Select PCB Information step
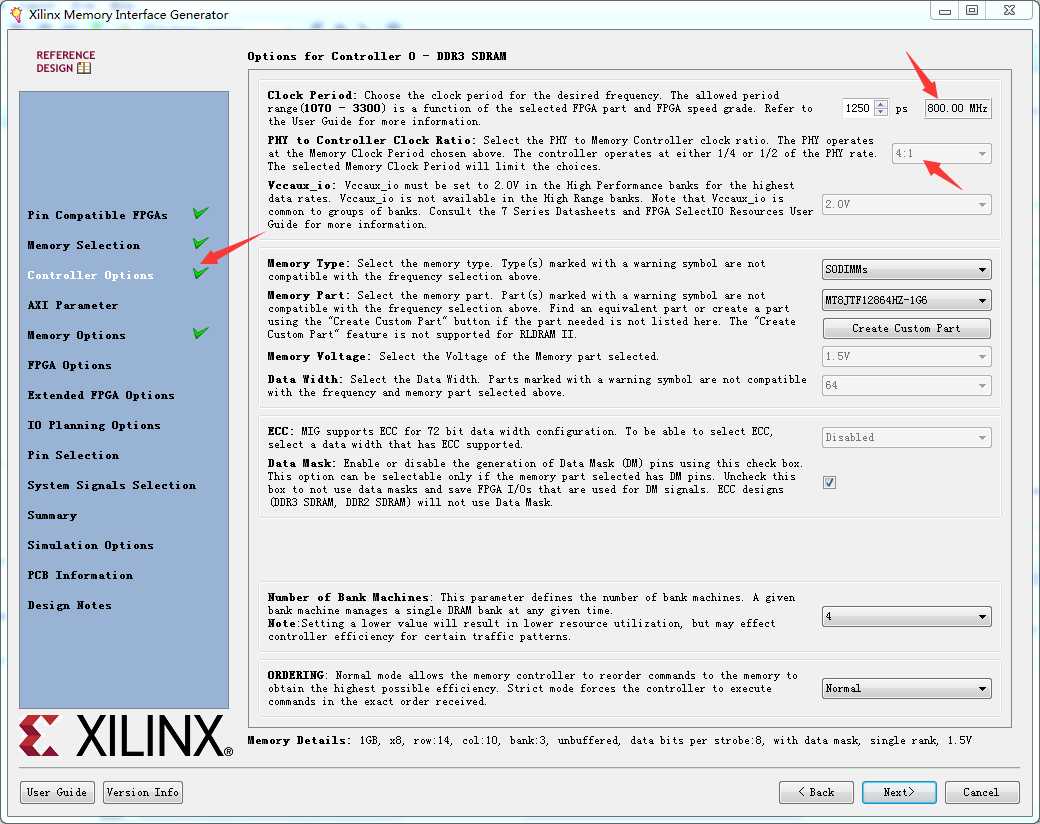The height and width of the screenshot is (824, 1040). 80,575
